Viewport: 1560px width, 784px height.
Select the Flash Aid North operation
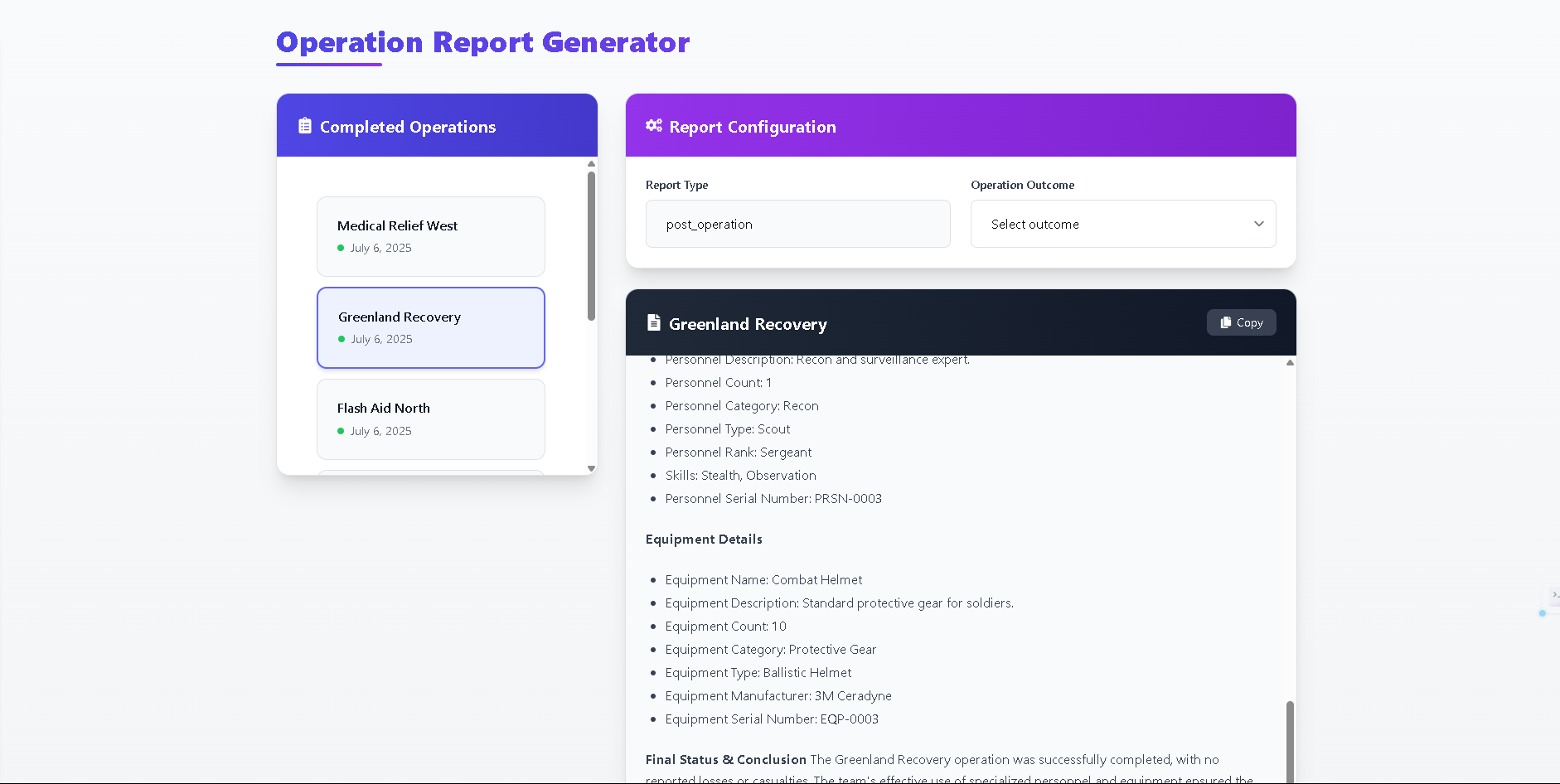click(431, 419)
